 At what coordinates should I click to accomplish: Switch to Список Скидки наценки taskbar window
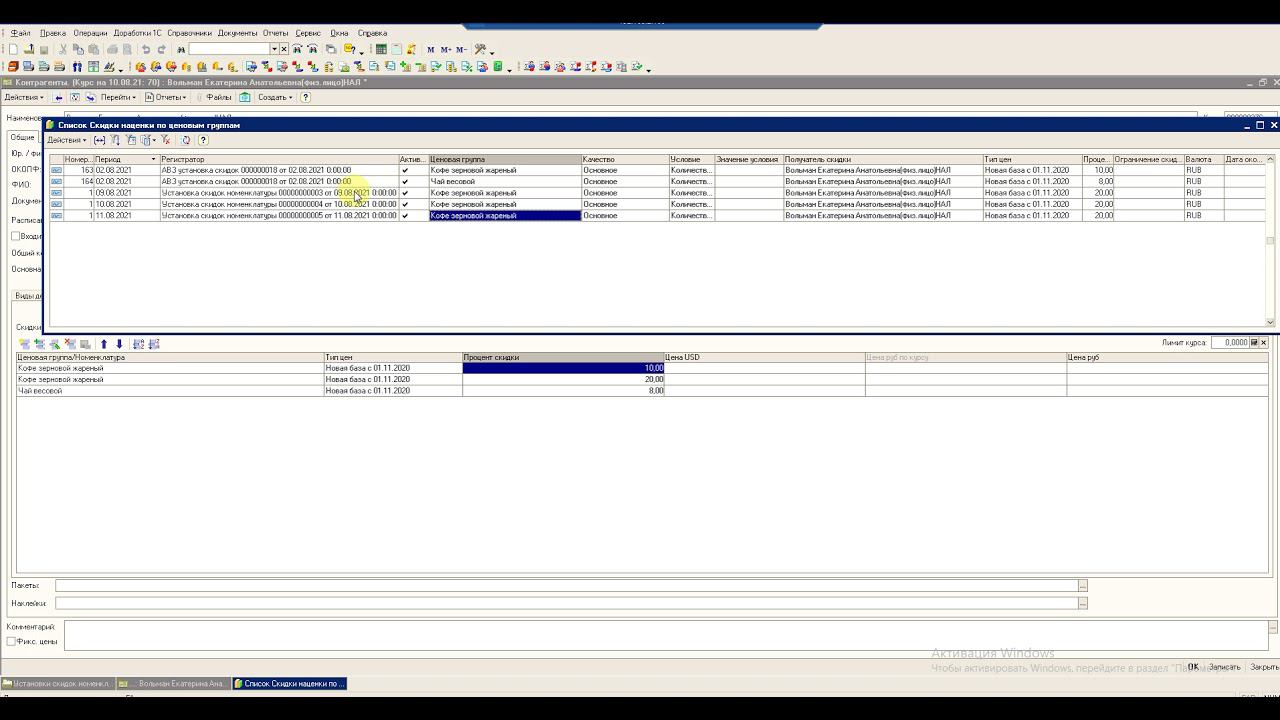289,684
